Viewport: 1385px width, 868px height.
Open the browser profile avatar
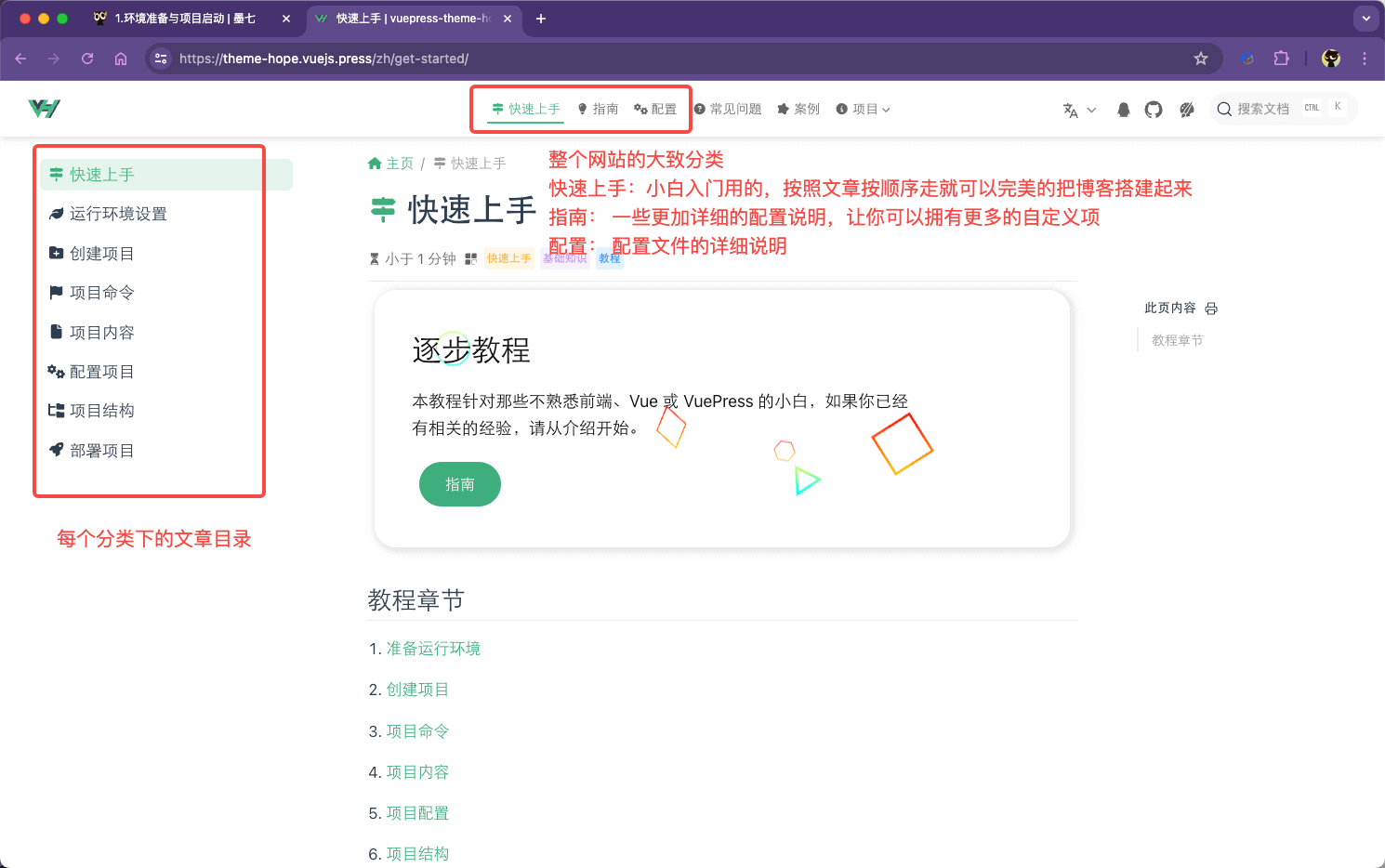(x=1331, y=59)
